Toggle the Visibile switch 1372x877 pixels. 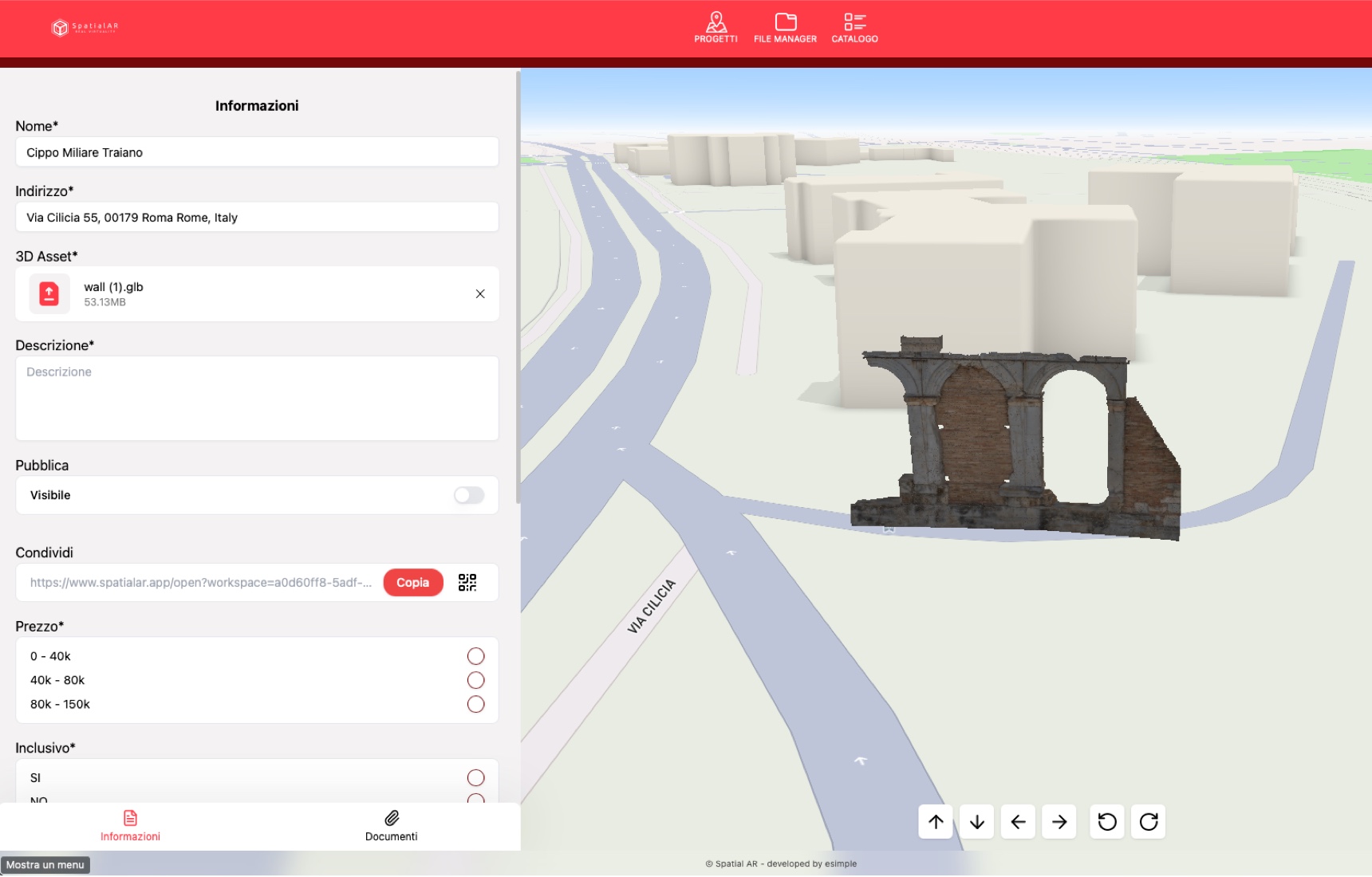point(469,496)
